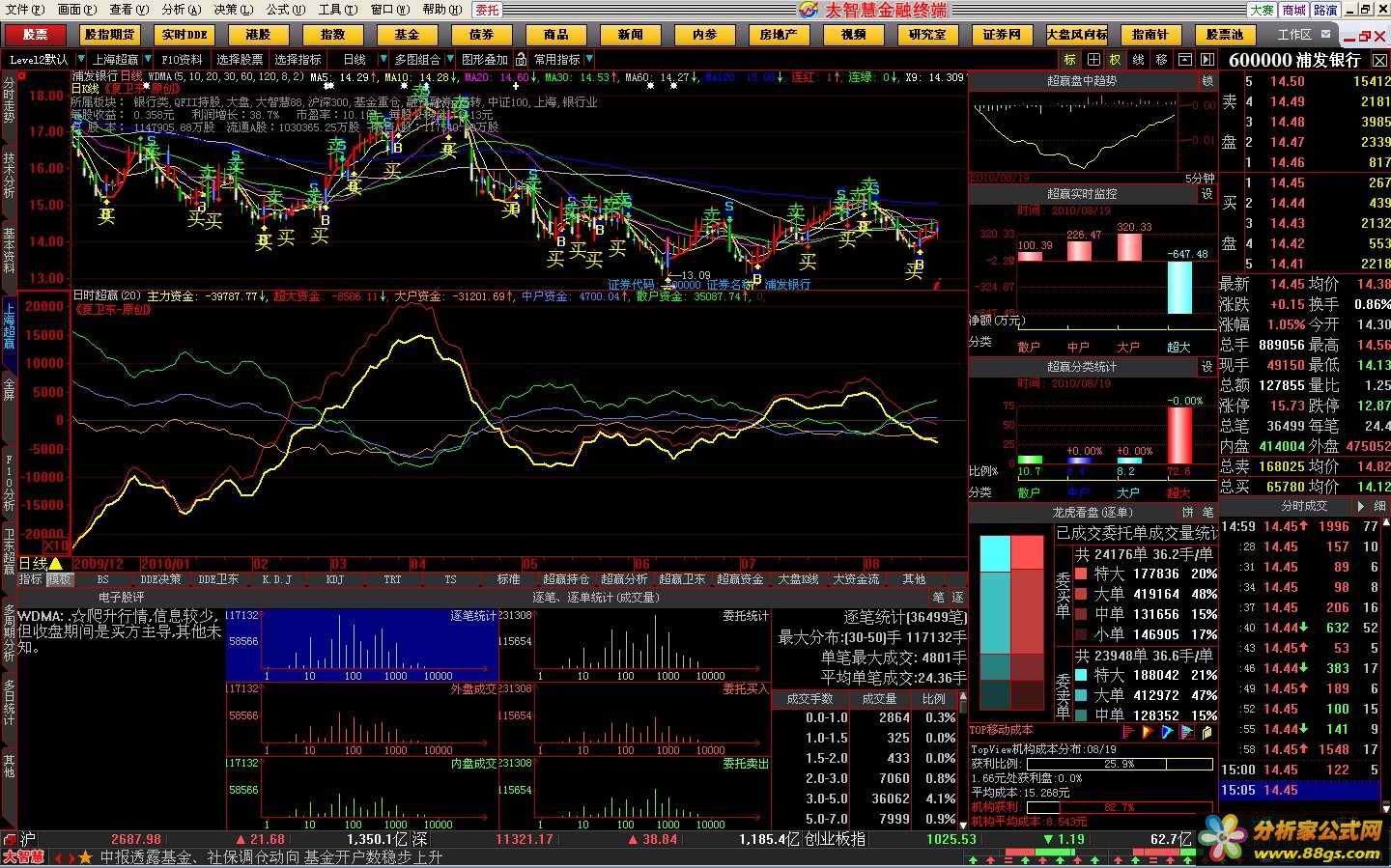Screen dimensions: 1391x868
Task: Expand the 上海超赢 dropdown arrow
Action: pos(148,60)
